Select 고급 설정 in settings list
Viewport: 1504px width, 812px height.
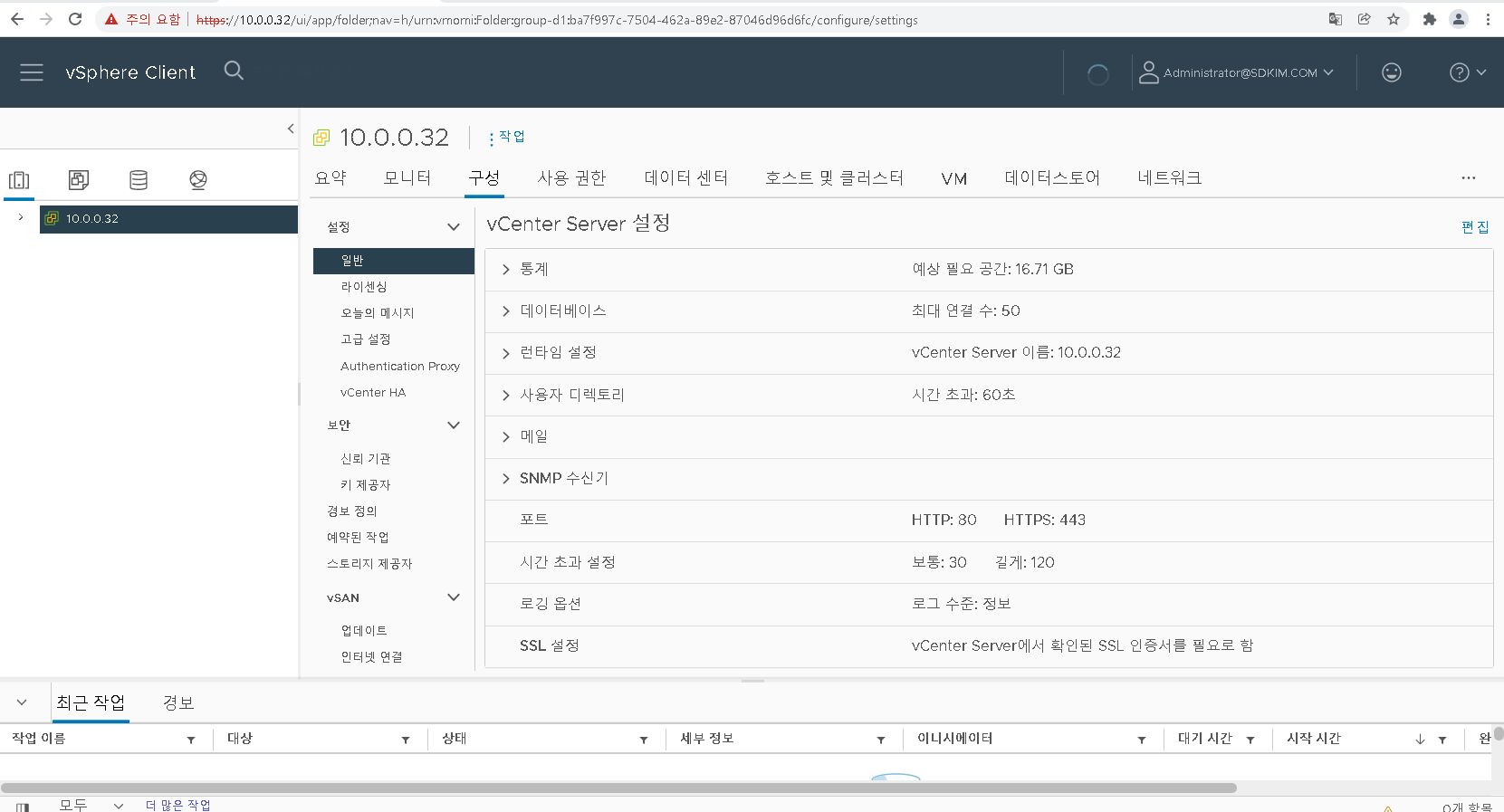[x=366, y=339]
